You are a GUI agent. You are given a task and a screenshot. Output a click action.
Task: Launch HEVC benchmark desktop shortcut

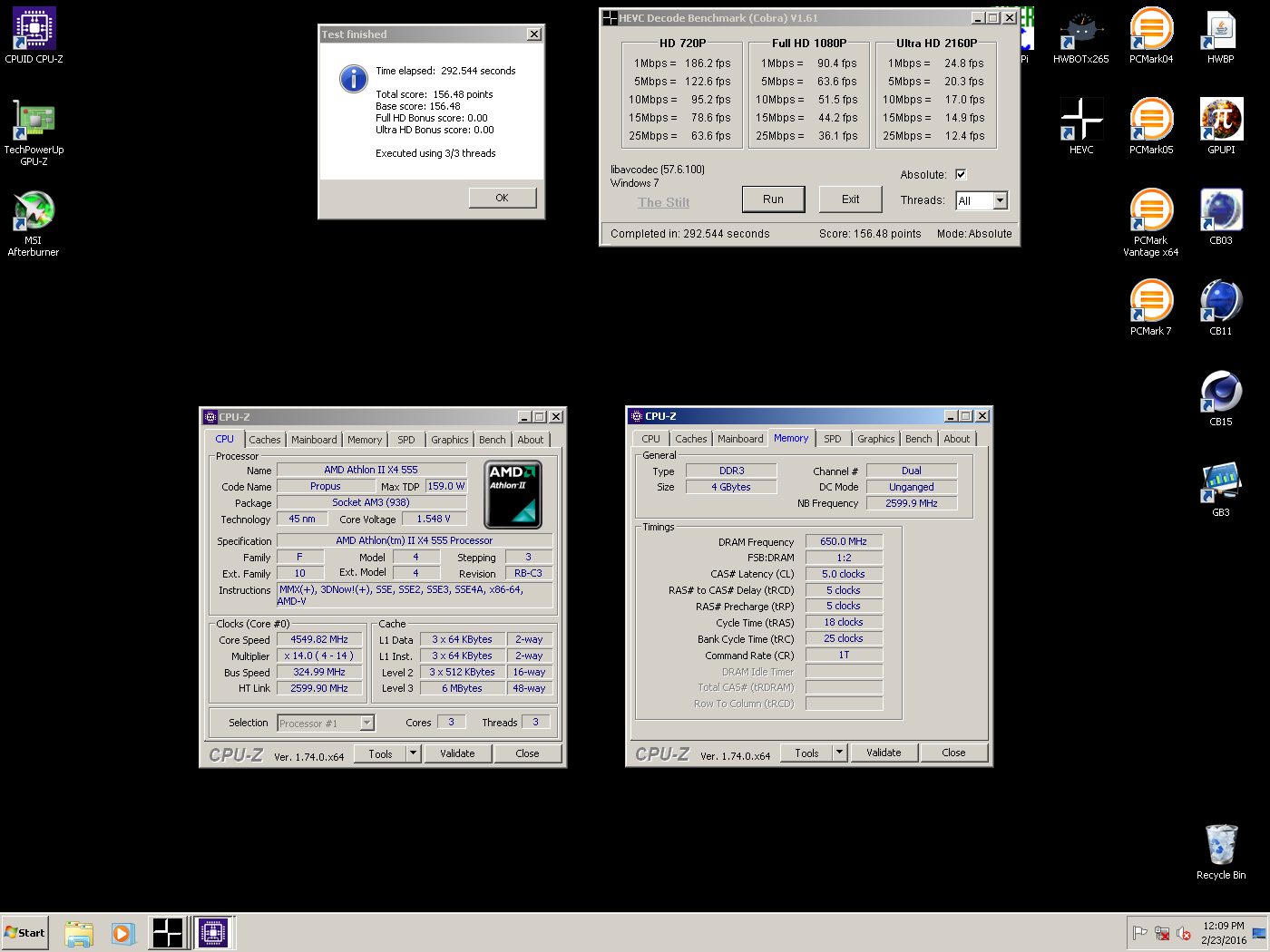tap(1081, 126)
